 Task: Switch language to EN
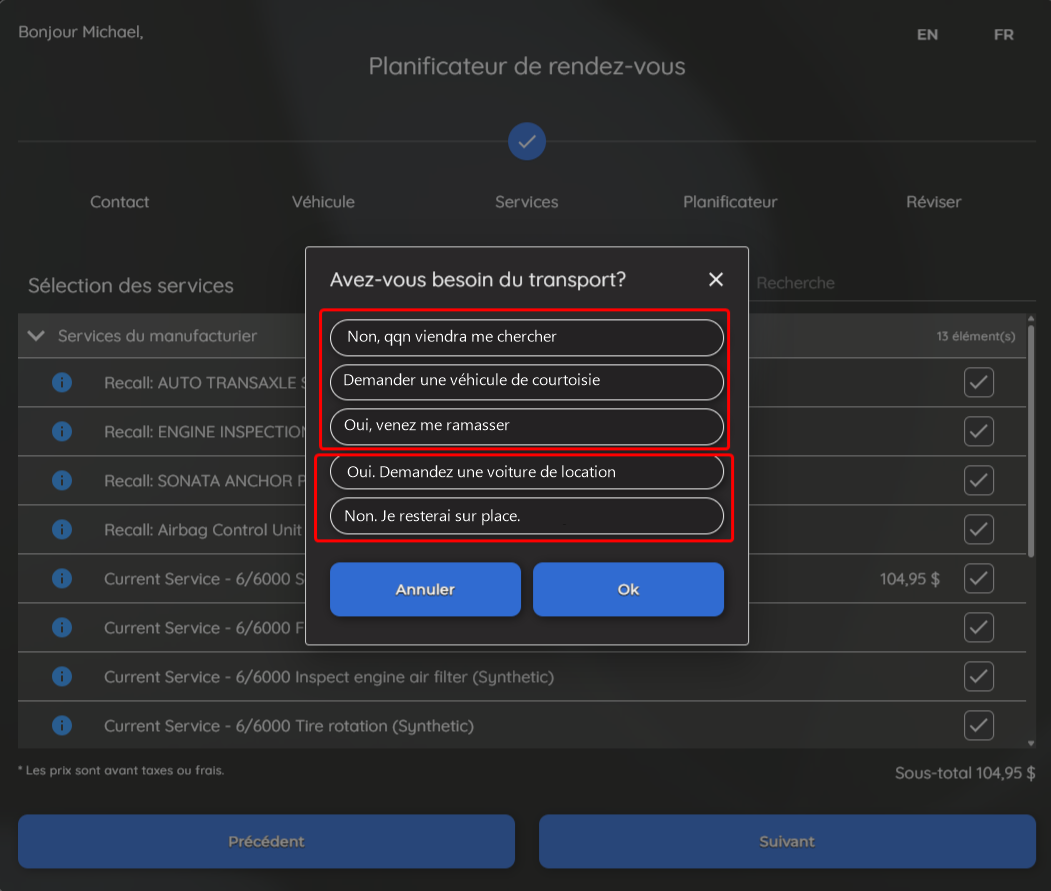pos(927,35)
